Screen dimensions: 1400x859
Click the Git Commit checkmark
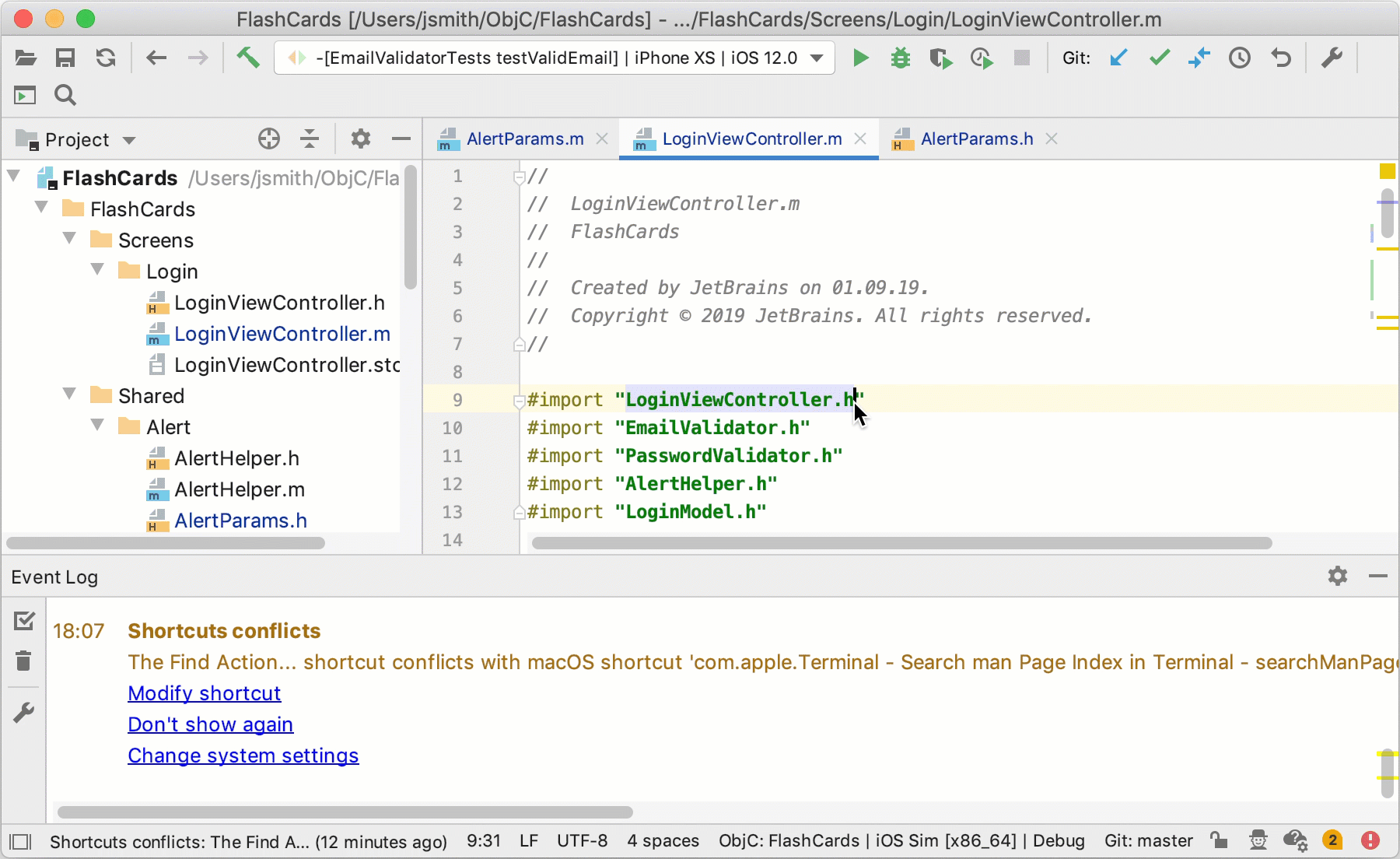click(x=1160, y=58)
